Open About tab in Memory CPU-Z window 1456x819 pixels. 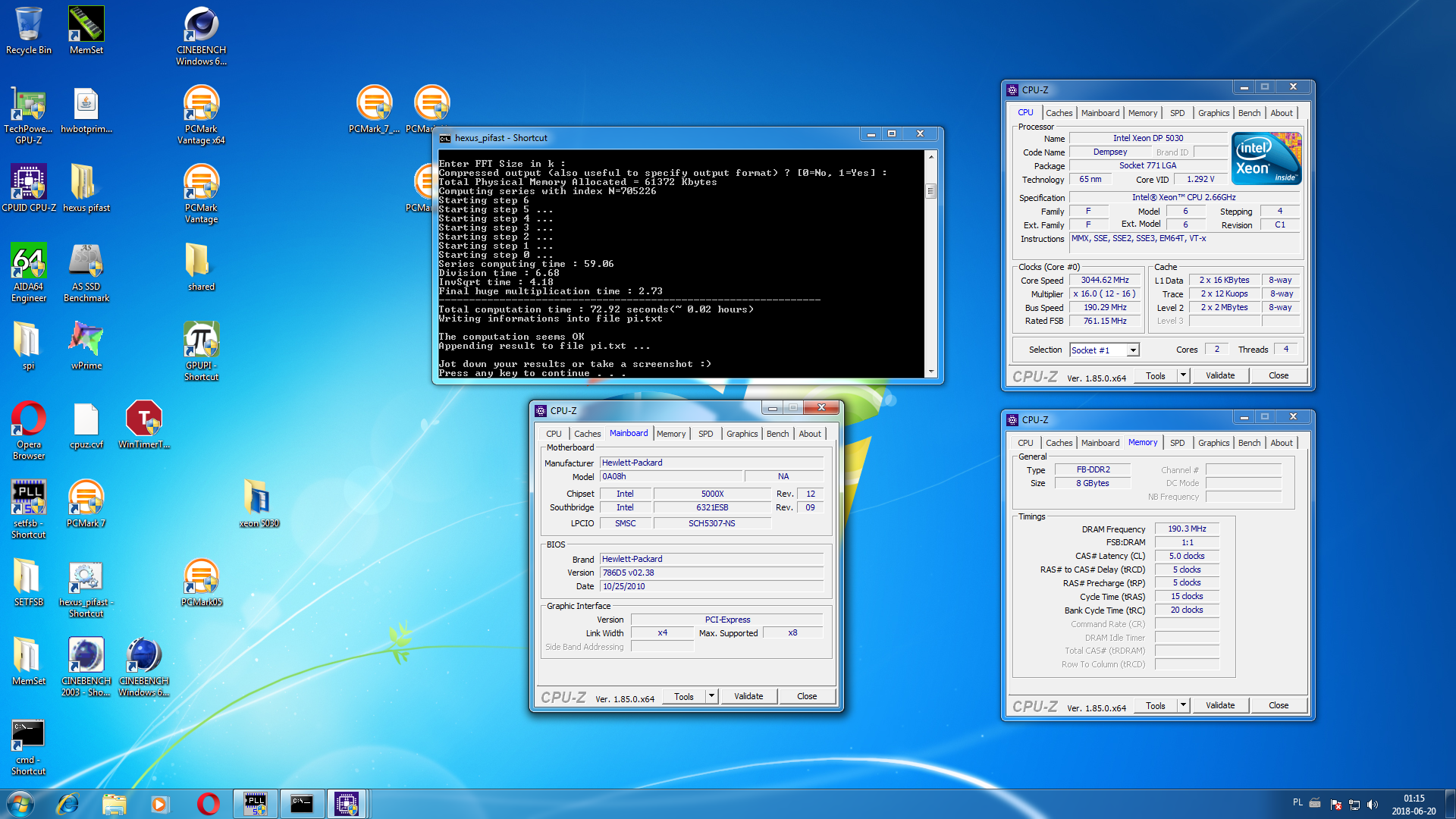point(1282,443)
